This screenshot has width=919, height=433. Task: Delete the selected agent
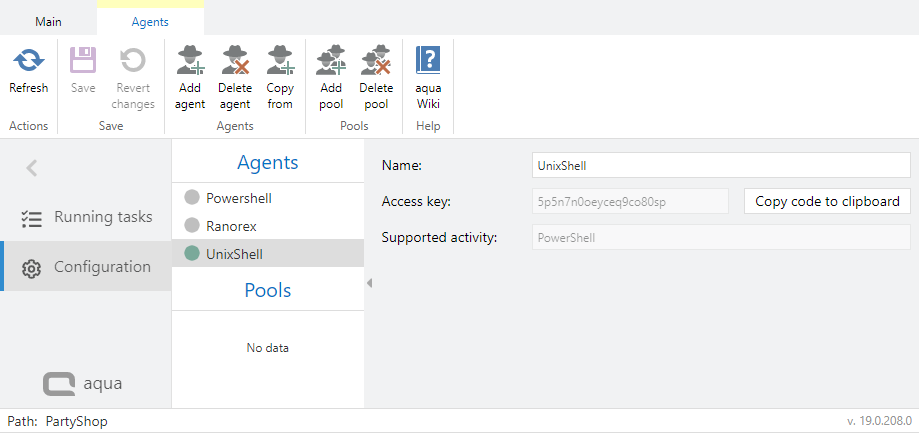pyautogui.click(x=235, y=62)
